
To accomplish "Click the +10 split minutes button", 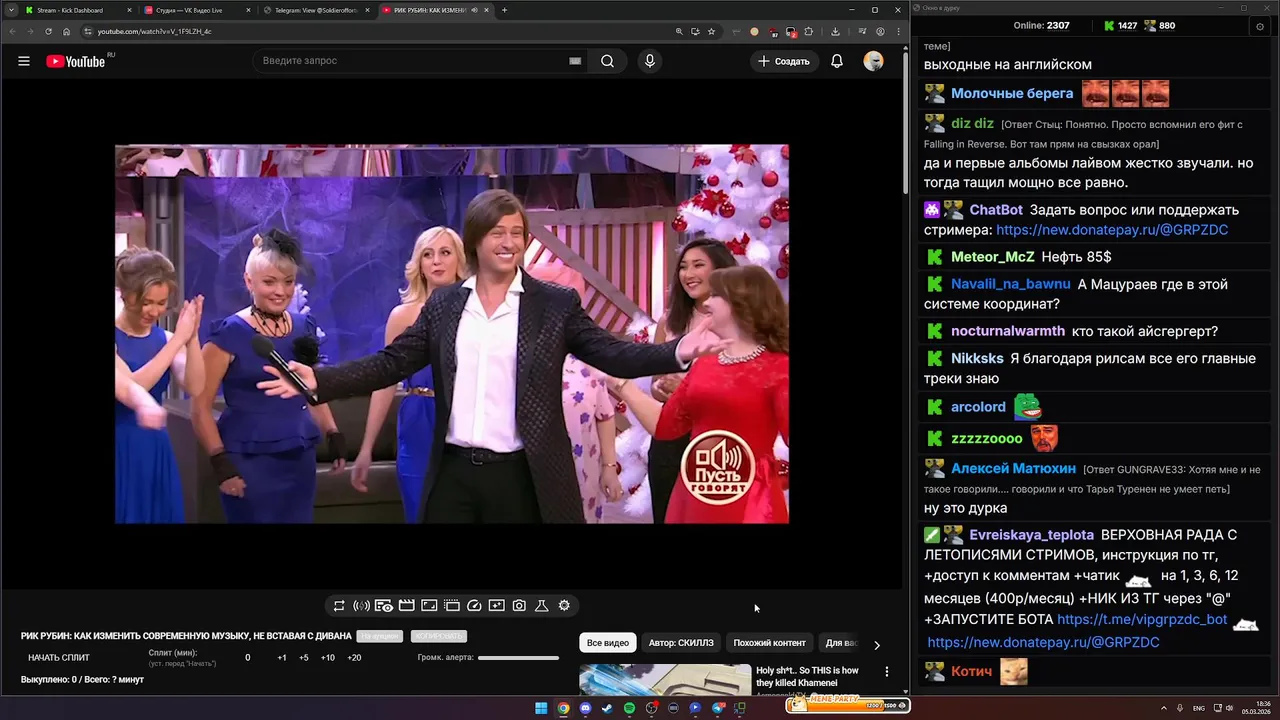I will (x=328, y=658).
